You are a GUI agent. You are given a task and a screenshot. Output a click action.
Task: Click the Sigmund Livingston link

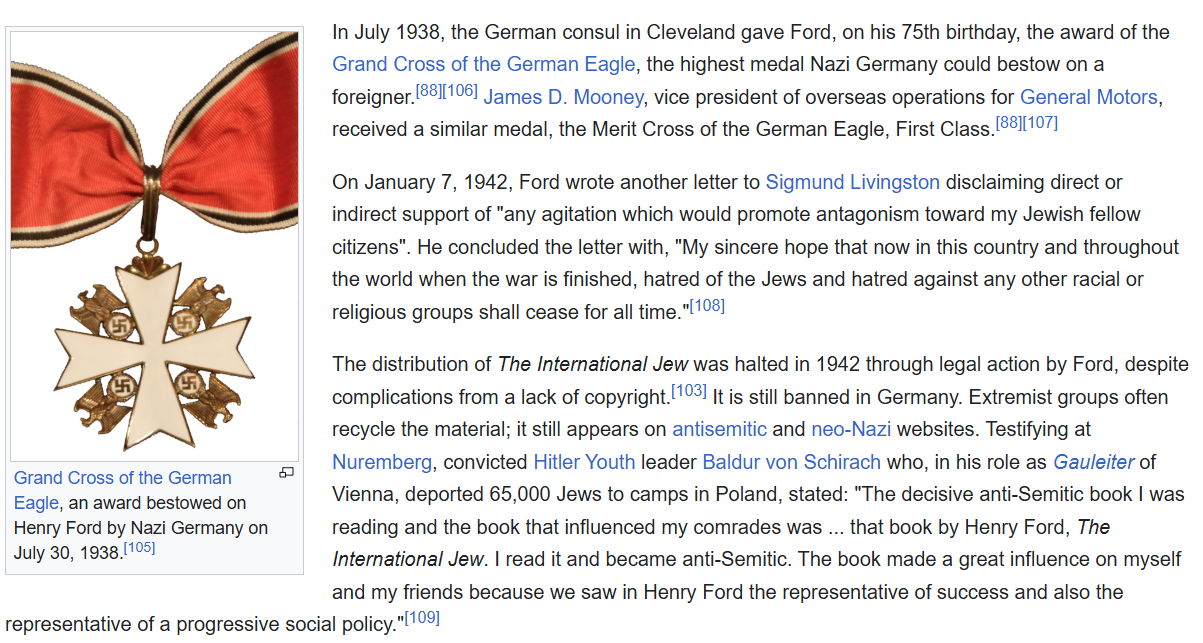pos(853,182)
